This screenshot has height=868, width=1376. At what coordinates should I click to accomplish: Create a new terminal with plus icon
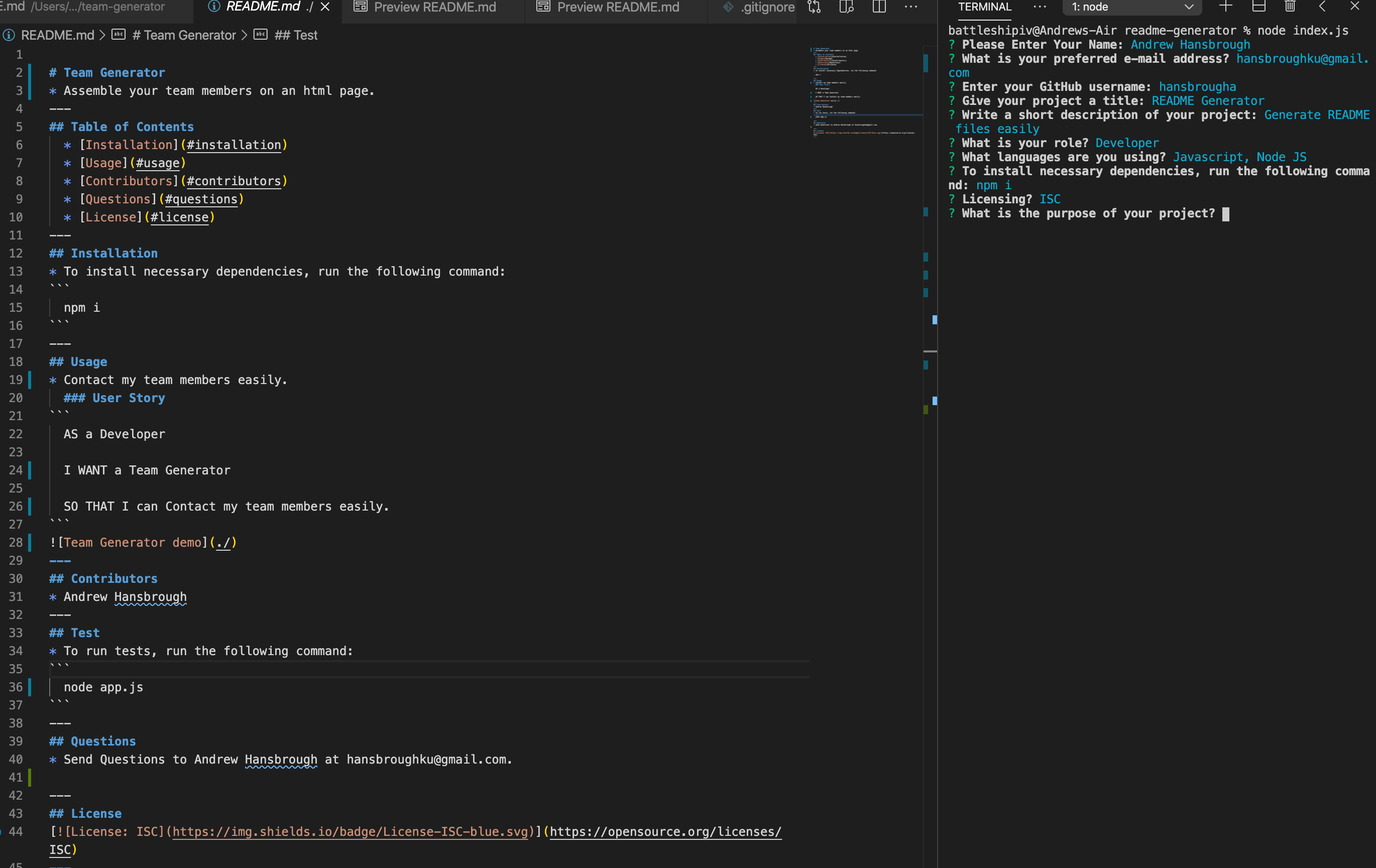click(1225, 7)
